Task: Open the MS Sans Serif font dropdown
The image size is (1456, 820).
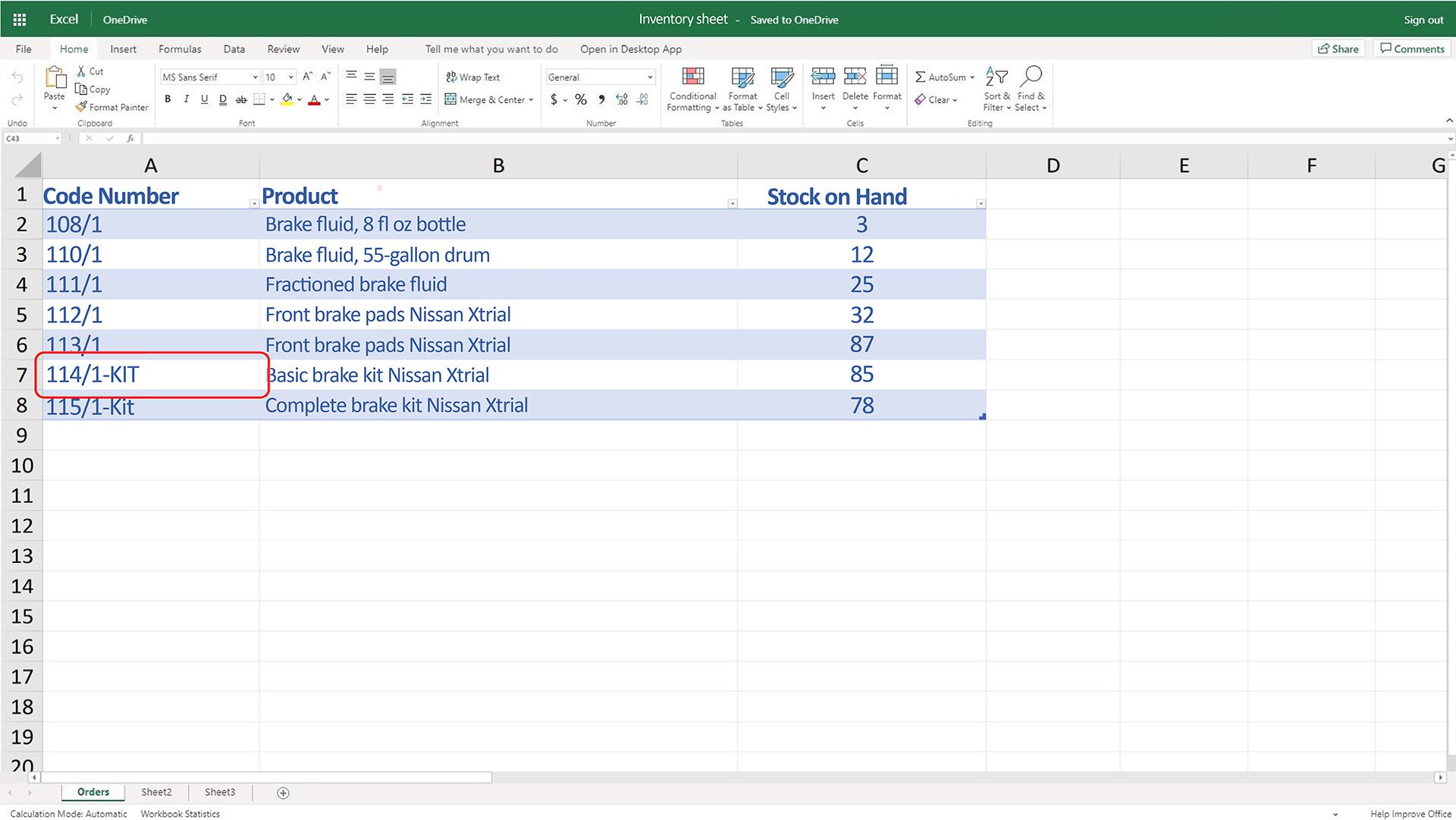Action: (x=255, y=77)
